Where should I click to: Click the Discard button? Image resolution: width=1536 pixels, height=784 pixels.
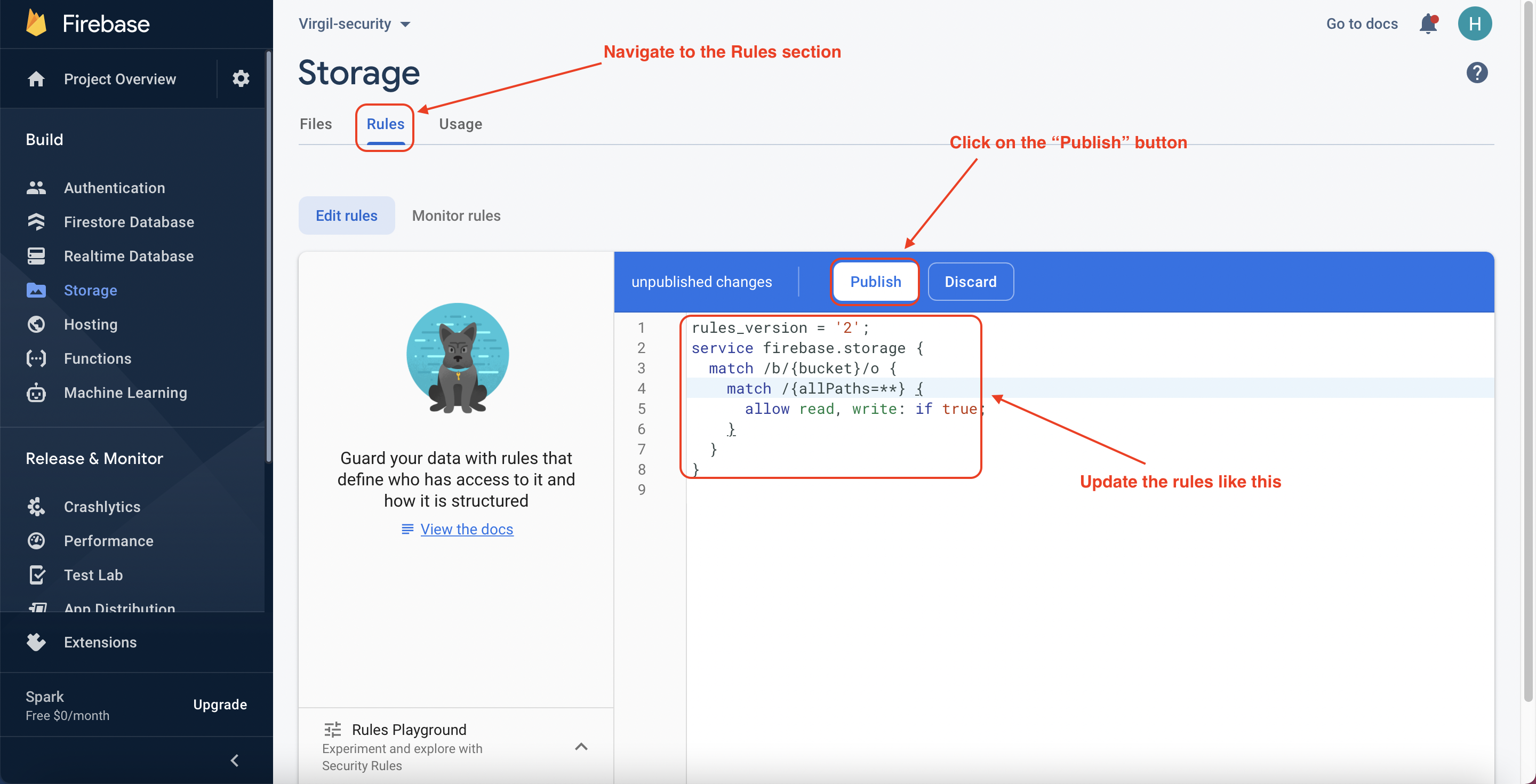point(970,282)
